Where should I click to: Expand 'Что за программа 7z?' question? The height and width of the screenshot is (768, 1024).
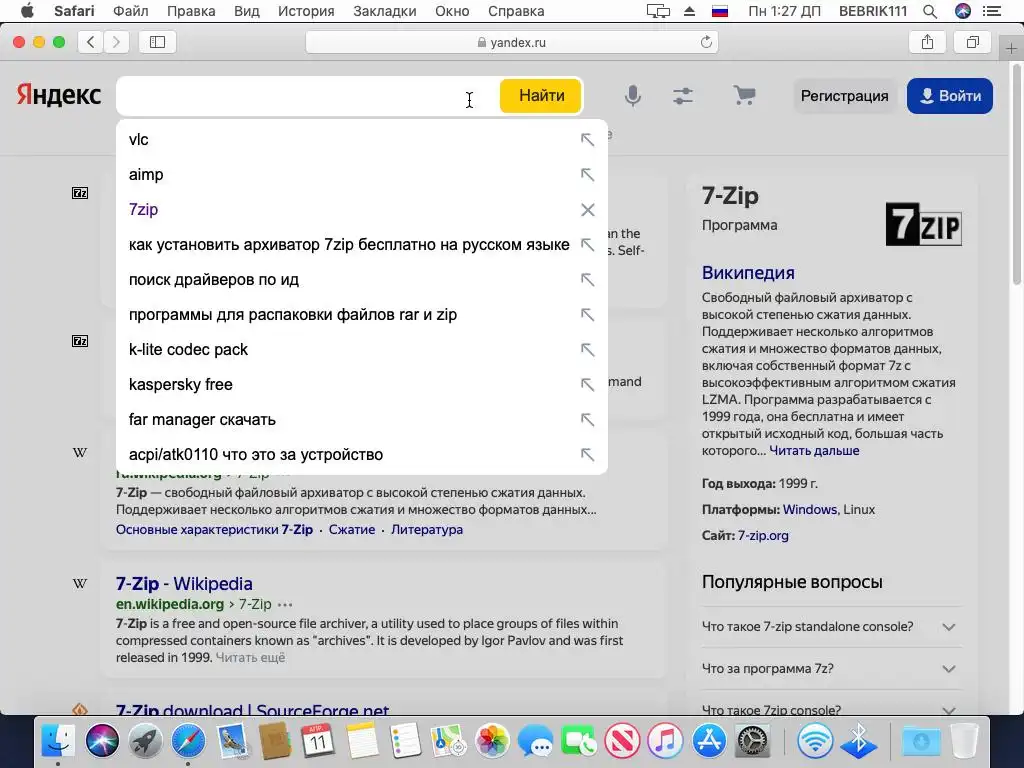point(830,669)
